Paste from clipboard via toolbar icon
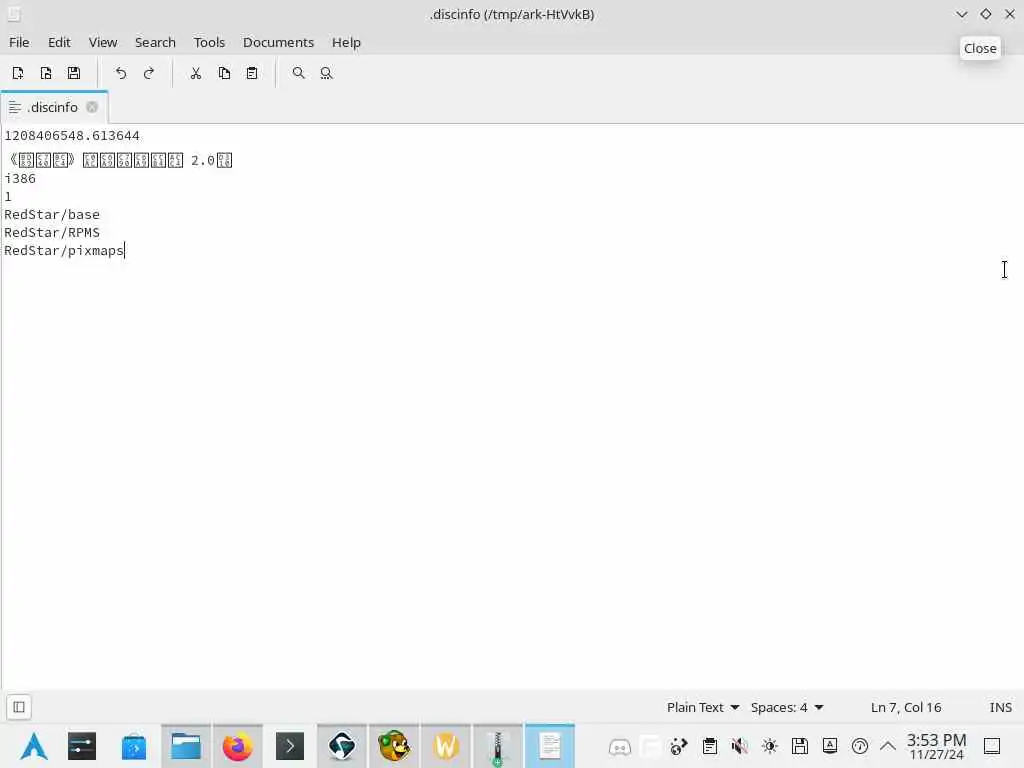This screenshot has height=768, width=1024. click(x=252, y=73)
